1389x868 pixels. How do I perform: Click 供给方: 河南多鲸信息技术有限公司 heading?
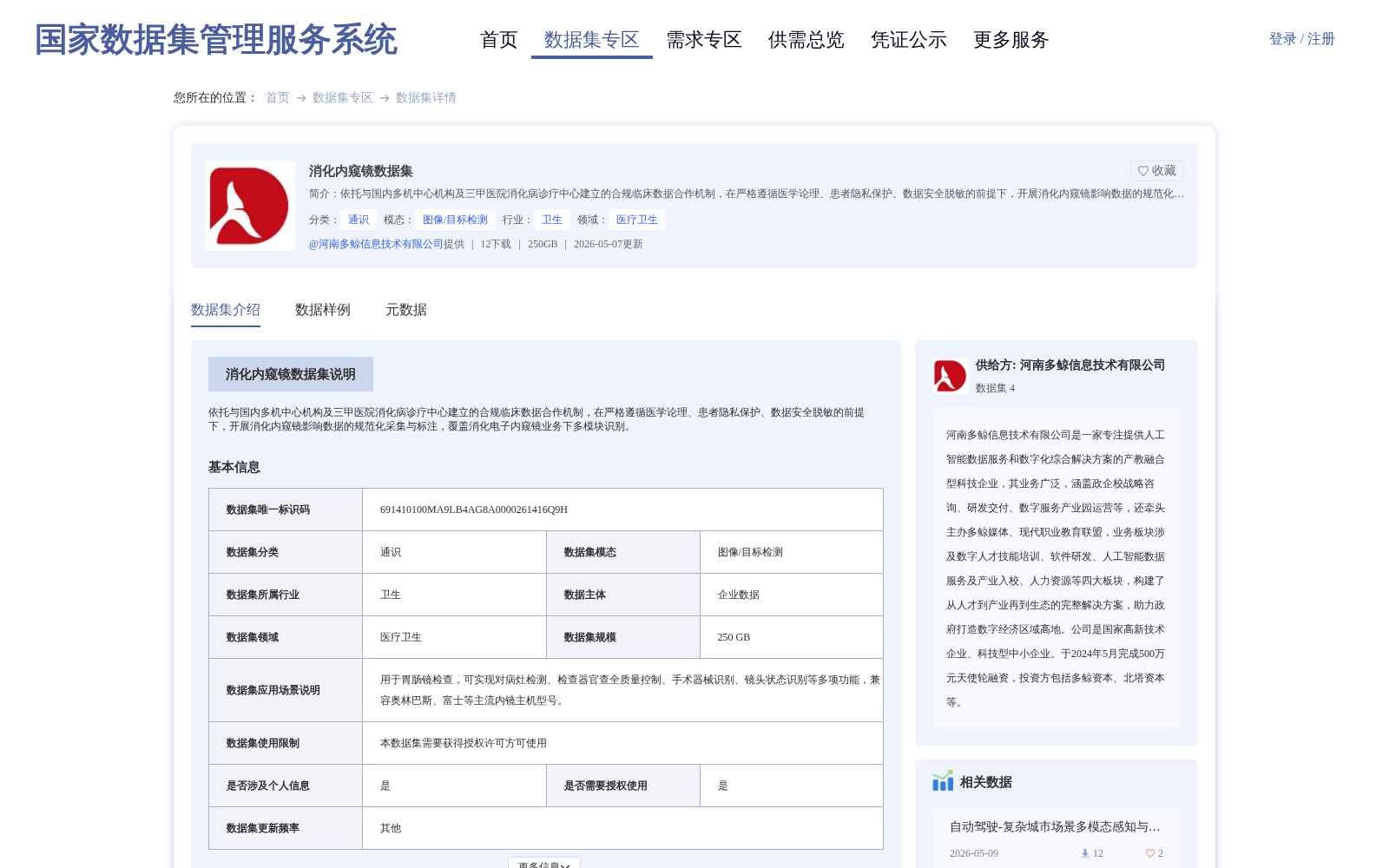[1070, 365]
